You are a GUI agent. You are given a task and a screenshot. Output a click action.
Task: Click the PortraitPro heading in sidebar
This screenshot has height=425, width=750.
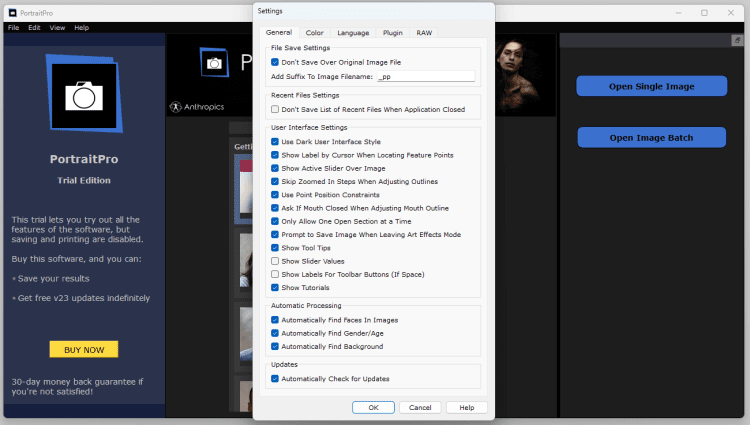[x=84, y=159]
